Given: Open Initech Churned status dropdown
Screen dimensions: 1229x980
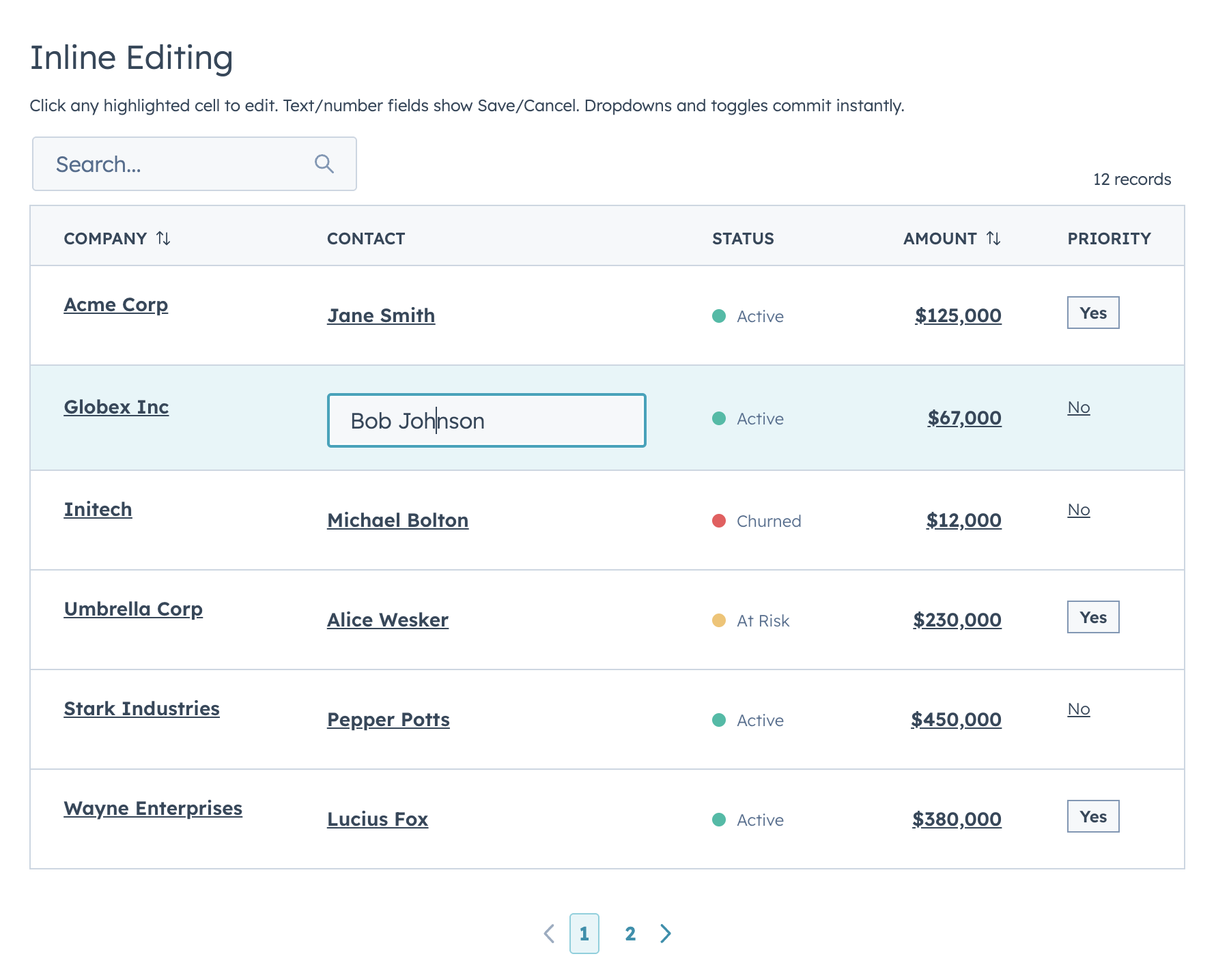Looking at the screenshot, I should coord(757,521).
